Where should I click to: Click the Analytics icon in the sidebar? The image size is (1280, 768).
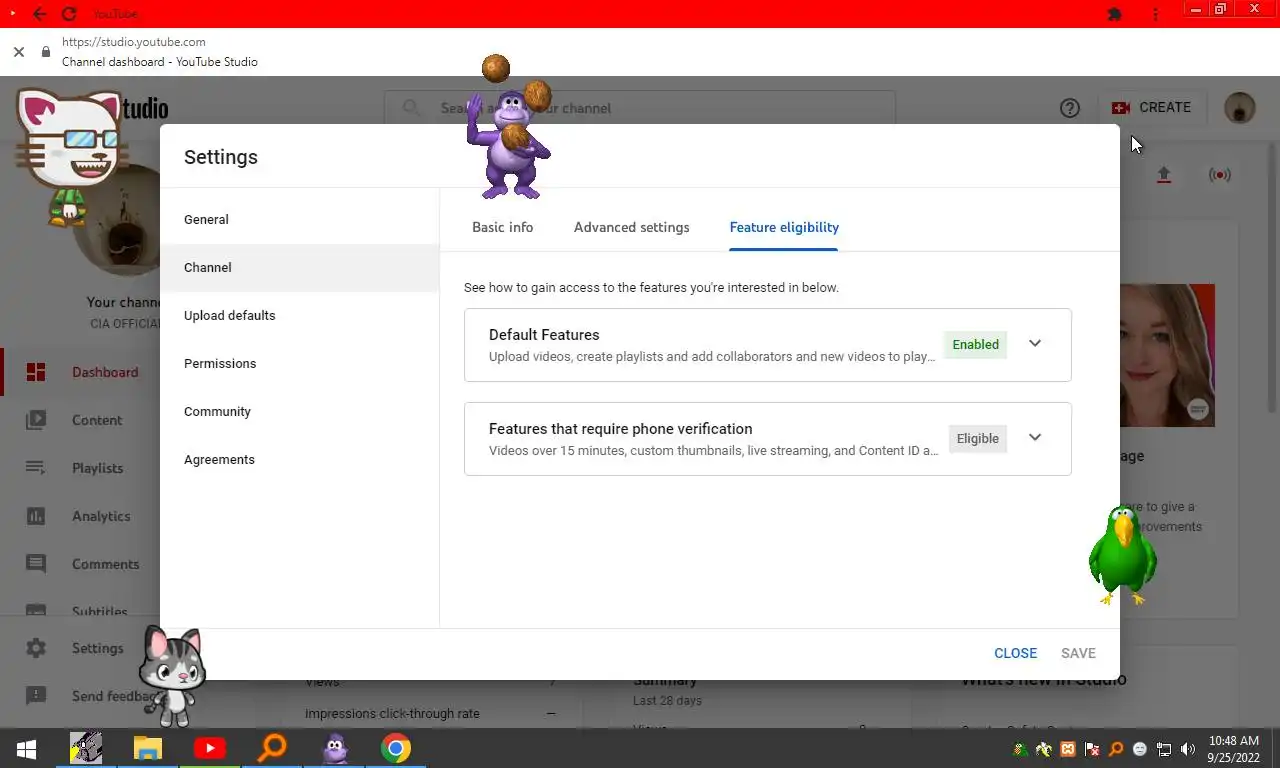[x=36, y=516]
